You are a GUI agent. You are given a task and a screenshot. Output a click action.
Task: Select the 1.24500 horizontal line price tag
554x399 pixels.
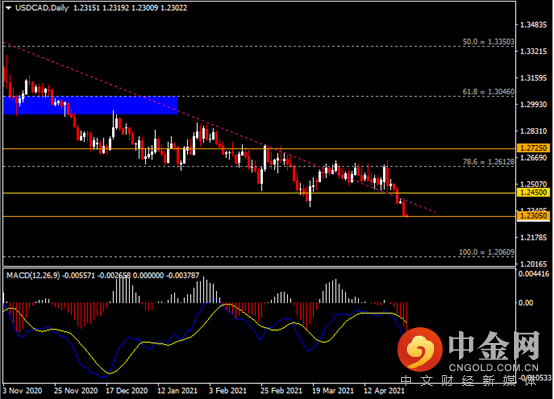(x=533, y=192)
